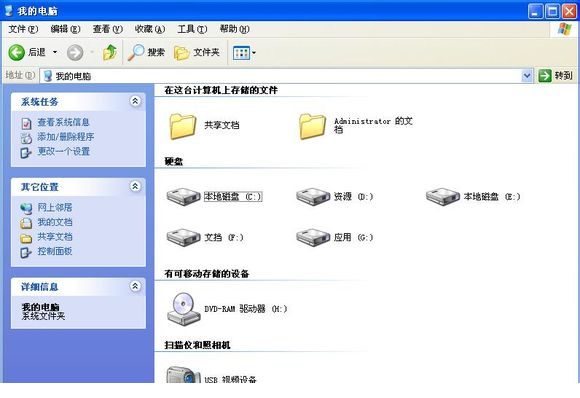Click the Views icon button
The height and width of the screenshot is (398, 580).
(x=241, y=53)
